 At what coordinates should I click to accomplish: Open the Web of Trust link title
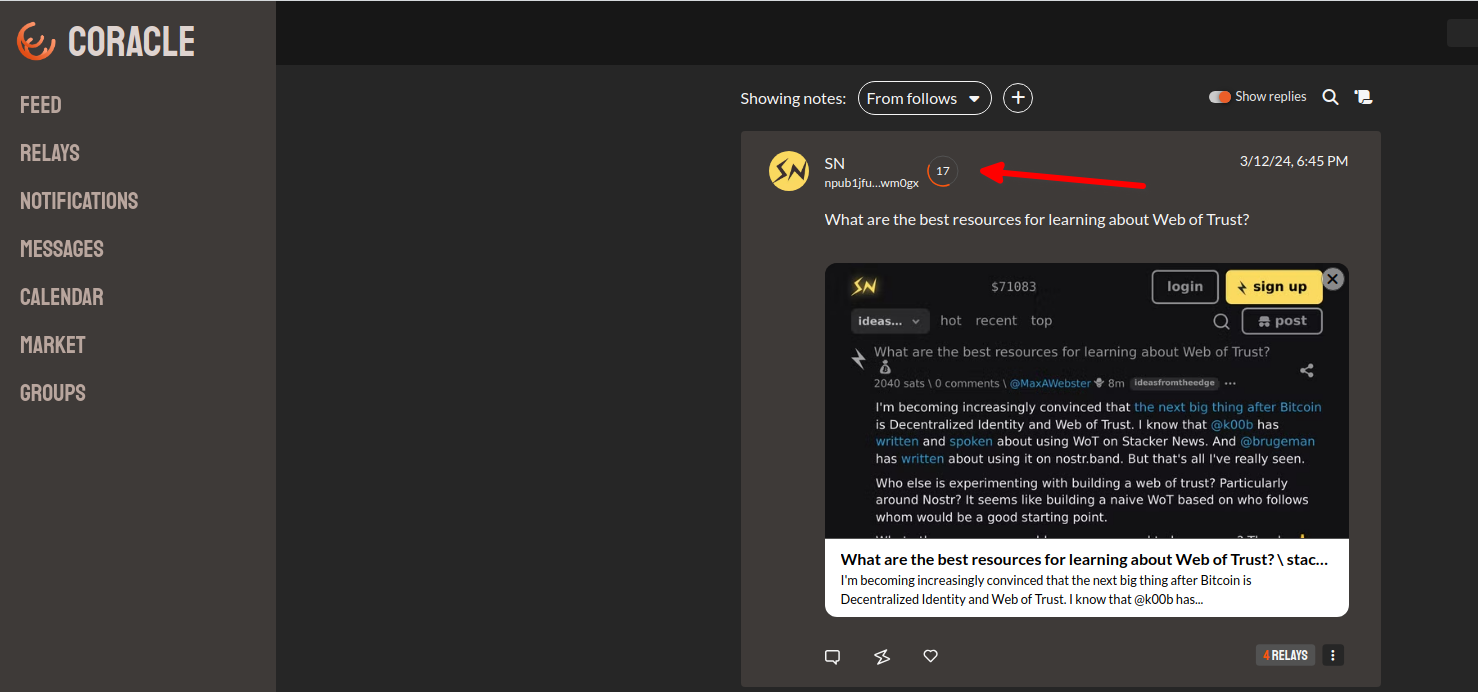1084,560
